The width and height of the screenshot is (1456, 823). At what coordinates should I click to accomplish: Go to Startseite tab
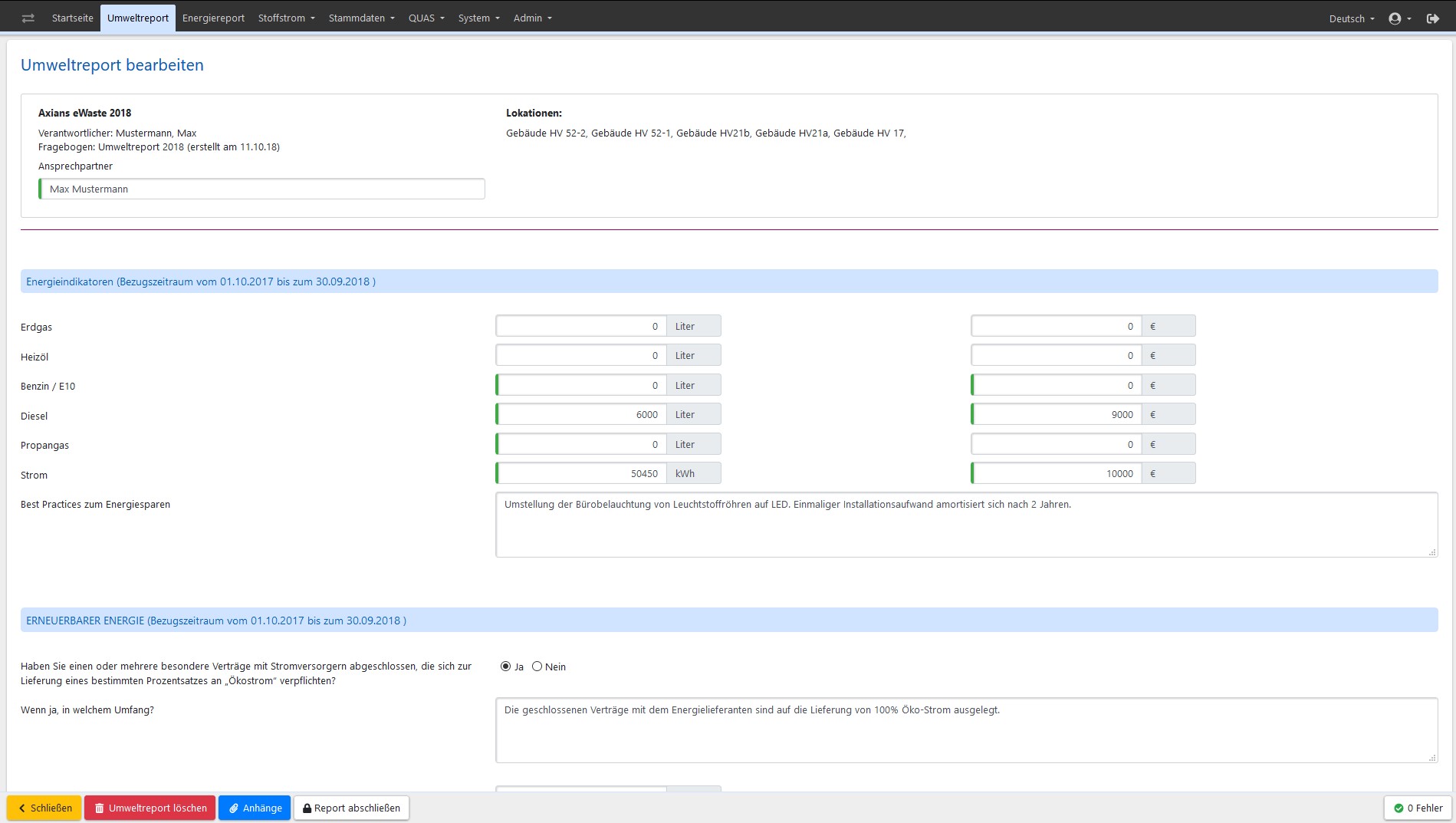tap(73, 18)
